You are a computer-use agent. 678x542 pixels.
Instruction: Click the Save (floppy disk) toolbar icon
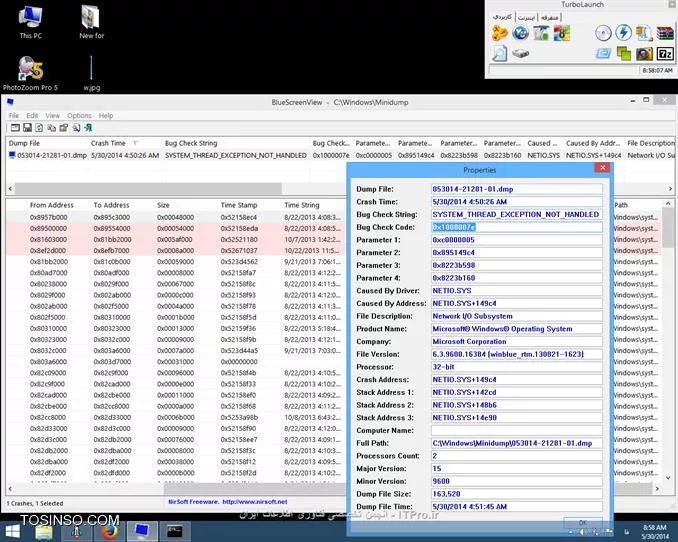click(x=27, y=128)
